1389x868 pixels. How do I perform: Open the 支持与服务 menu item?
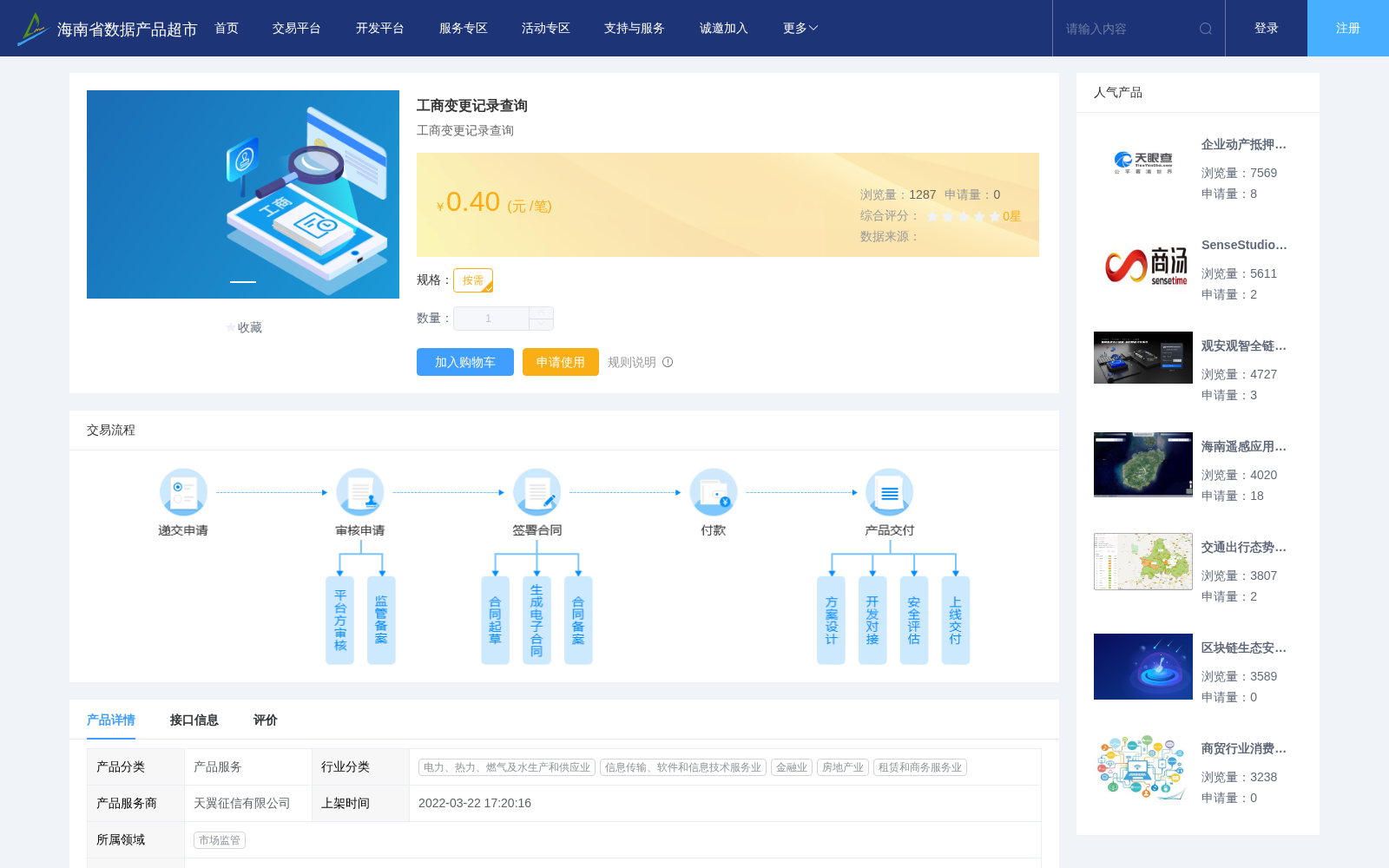(x=635, y=29)
